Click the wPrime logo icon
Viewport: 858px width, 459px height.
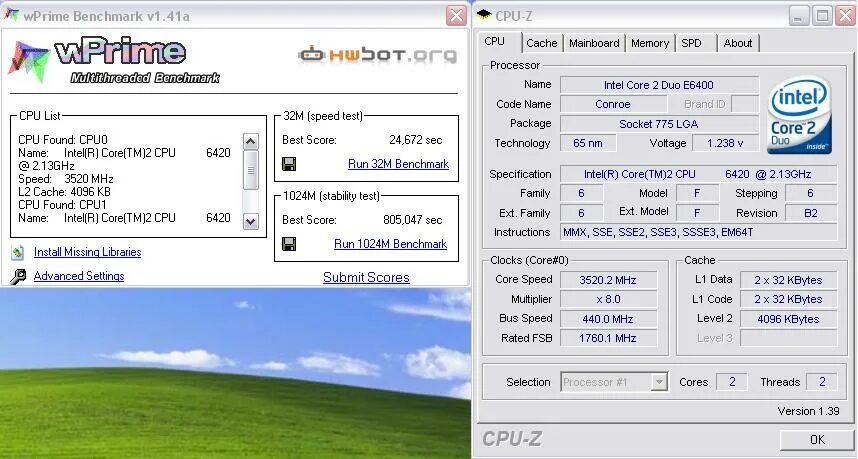coord(28,61)
